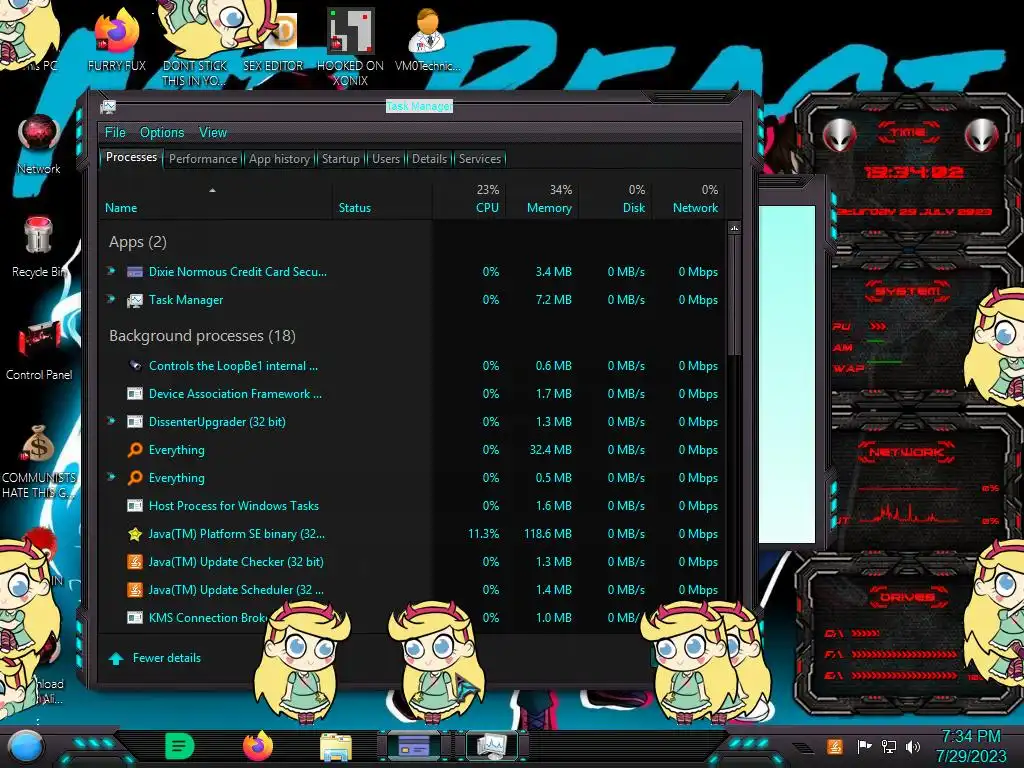Open Recycle Bin desktop icon
The image size is (1024, 768).
(x=39, y=247)
